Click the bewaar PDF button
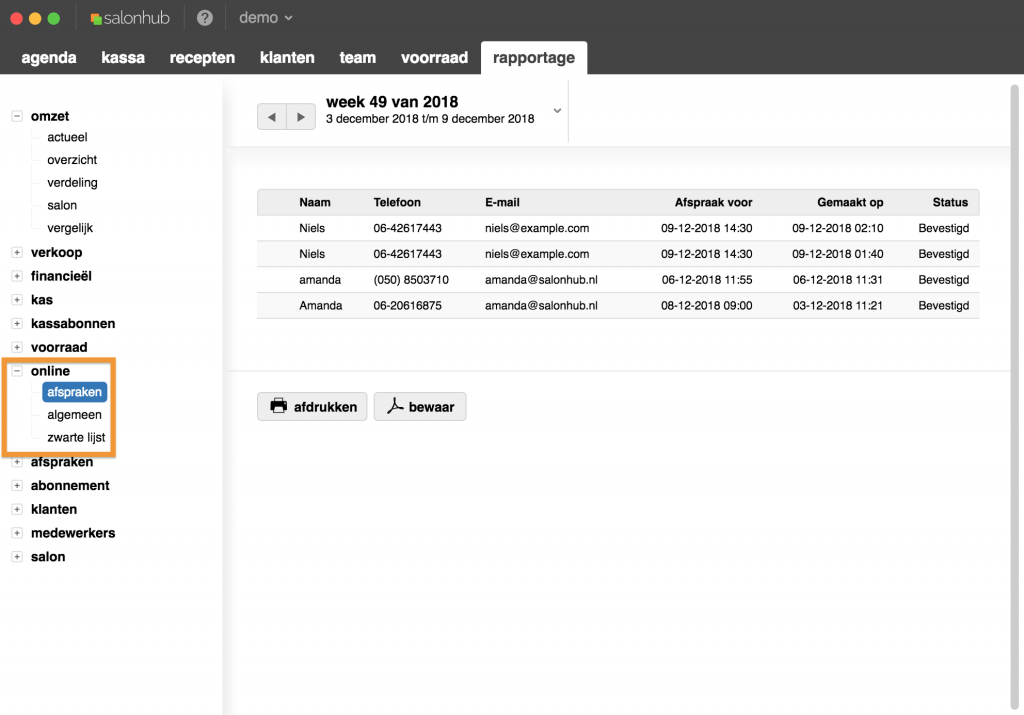 [420, 407]
